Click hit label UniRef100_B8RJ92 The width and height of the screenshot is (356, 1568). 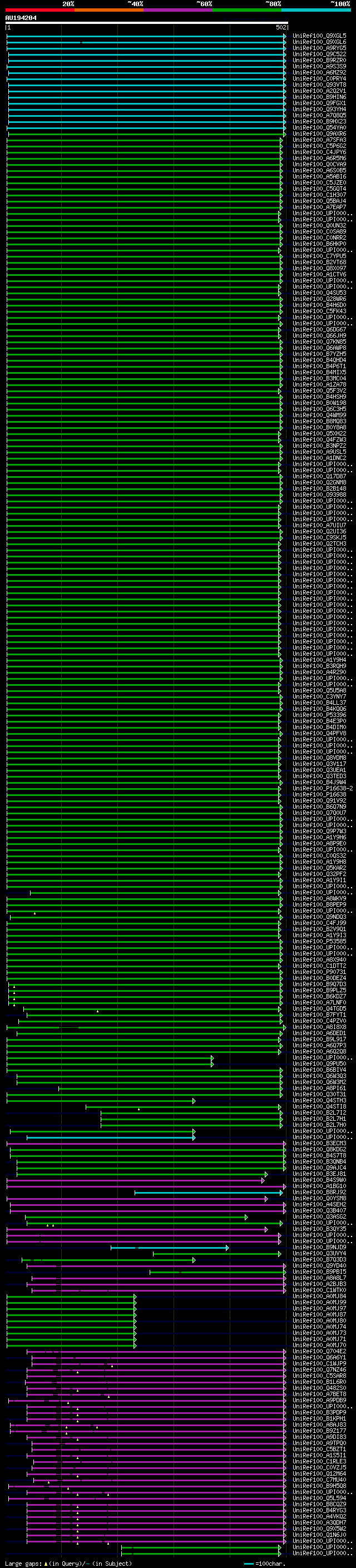click(319, 1192)
